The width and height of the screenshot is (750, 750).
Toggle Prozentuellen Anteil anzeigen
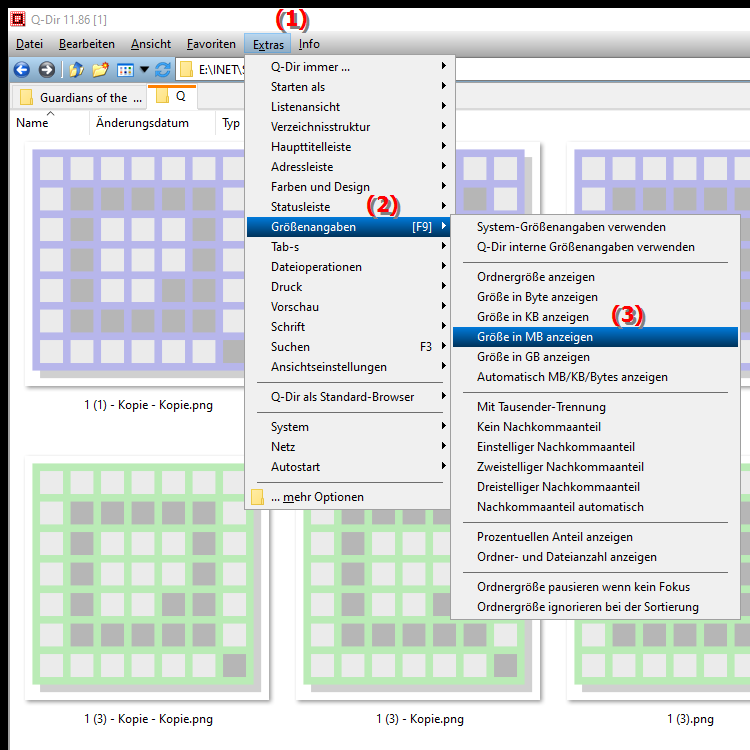pyautogui.click(x=595, y=537)
